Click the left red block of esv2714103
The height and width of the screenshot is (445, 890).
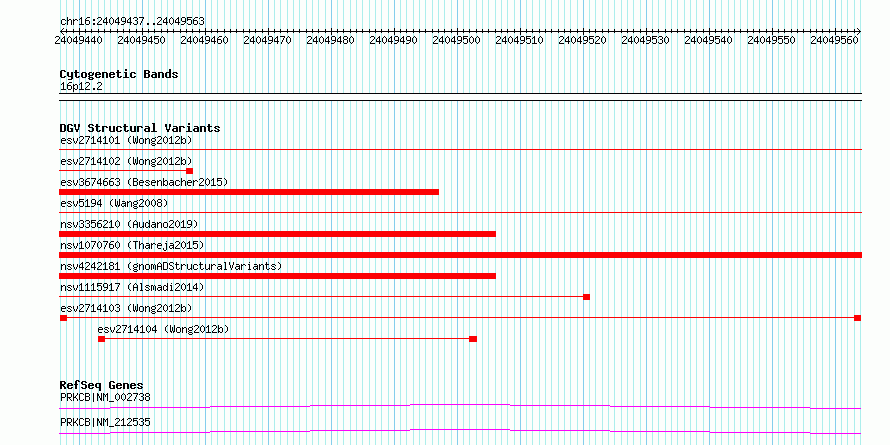point(64,318)
